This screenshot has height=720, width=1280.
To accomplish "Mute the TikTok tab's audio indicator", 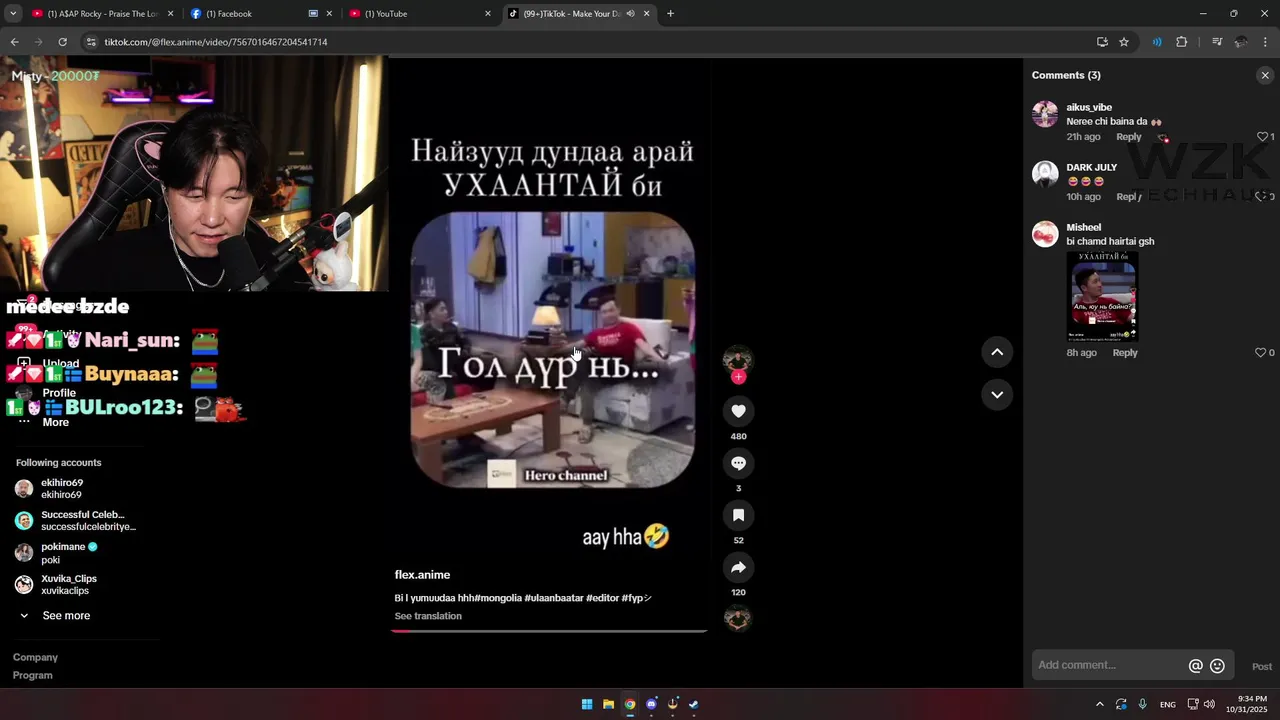I will [630, 14].
